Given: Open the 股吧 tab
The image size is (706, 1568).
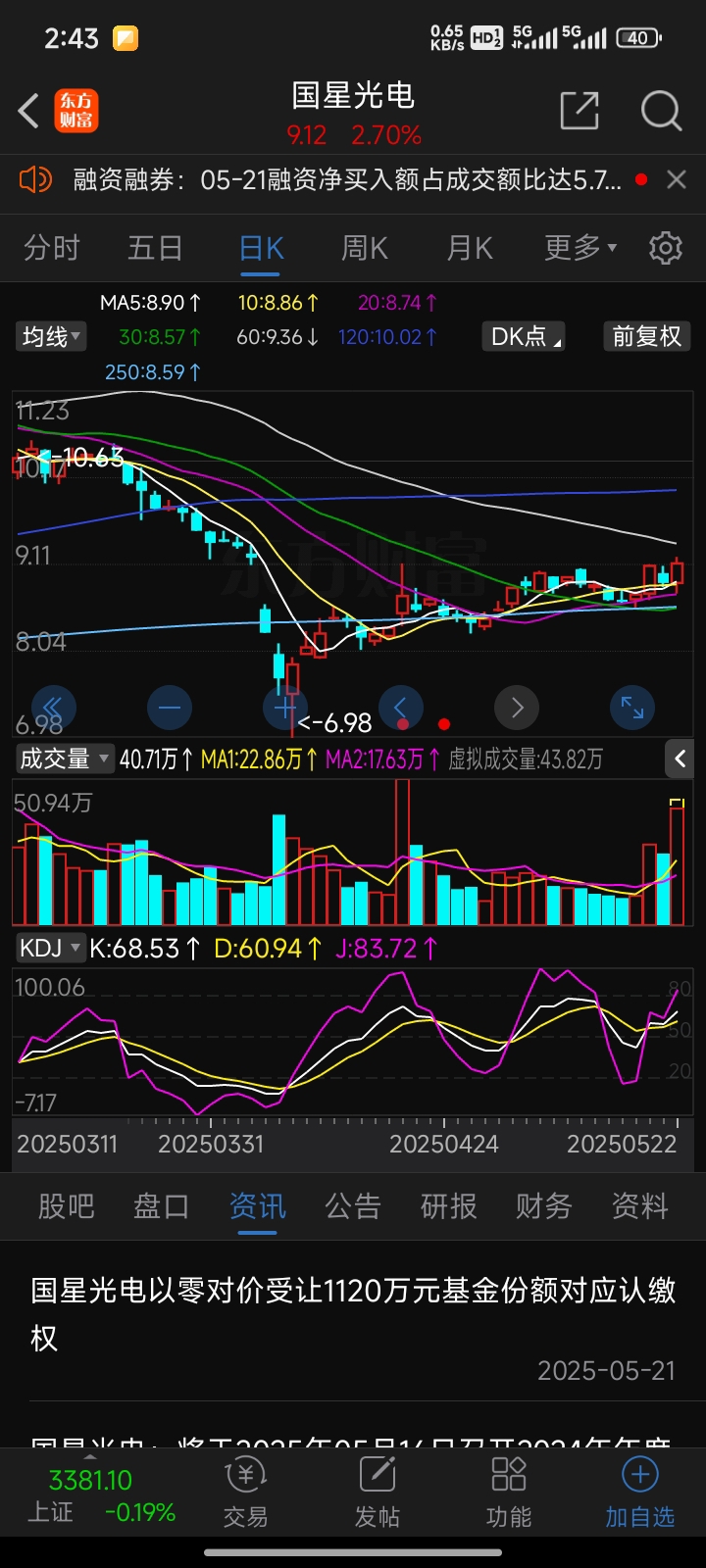Looking at the screenshot, I should click(66, 1206).
